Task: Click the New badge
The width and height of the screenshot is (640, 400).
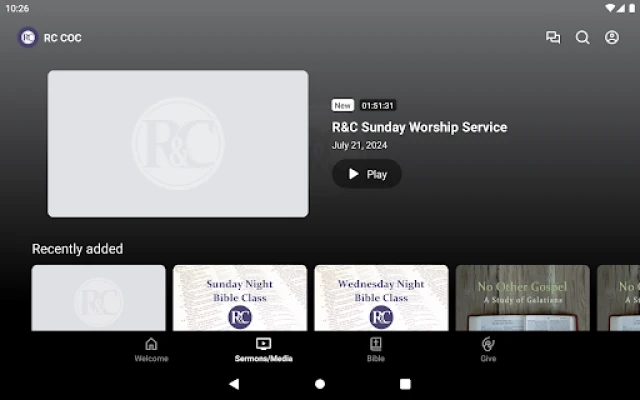Action: pyautogui.click(x=342, y=106)
